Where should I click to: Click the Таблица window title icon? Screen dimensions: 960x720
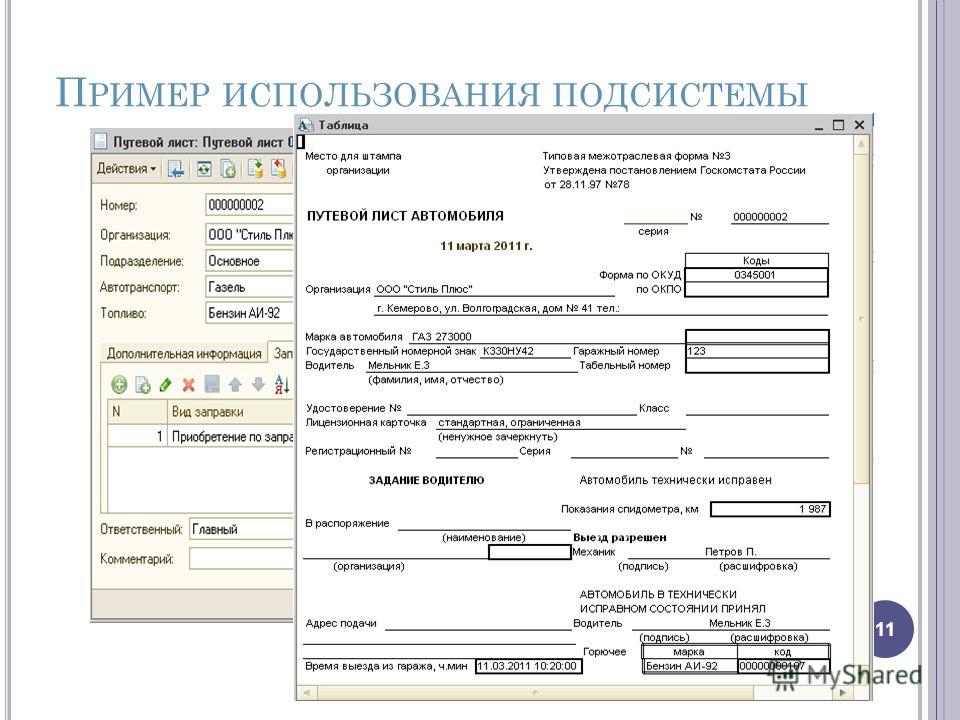(x=306, y=125)
